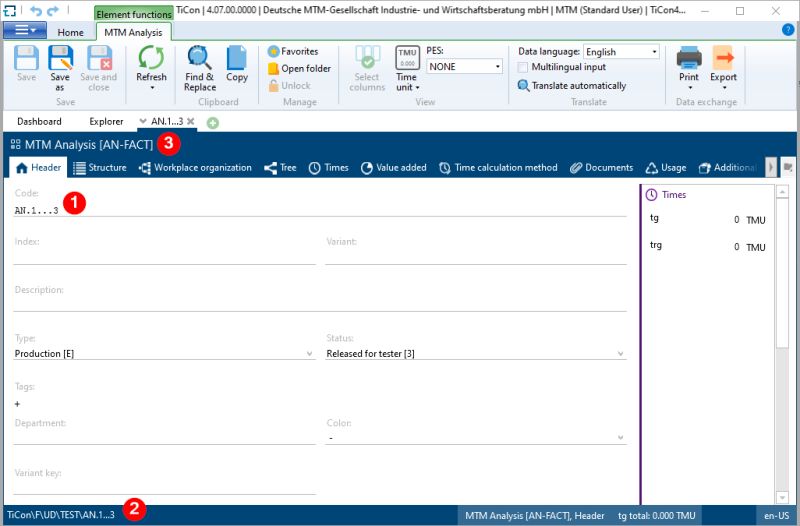Screen dimensions: 800x526
Task: Click the Variant input field
Action: click(476, 257)
